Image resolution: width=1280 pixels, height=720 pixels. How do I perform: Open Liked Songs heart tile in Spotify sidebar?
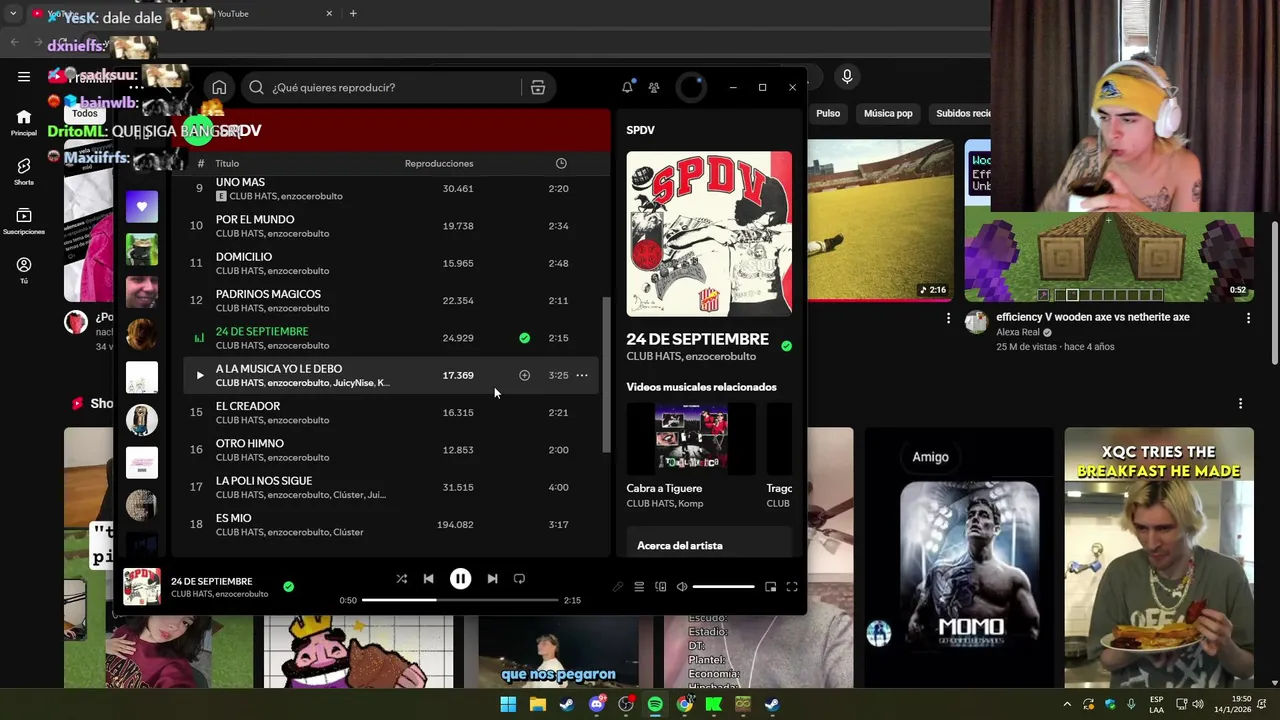(x=142, y=207)
